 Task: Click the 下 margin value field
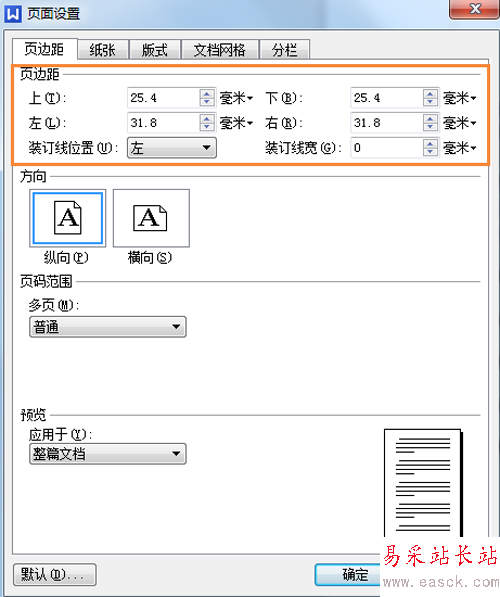point(387,98)
